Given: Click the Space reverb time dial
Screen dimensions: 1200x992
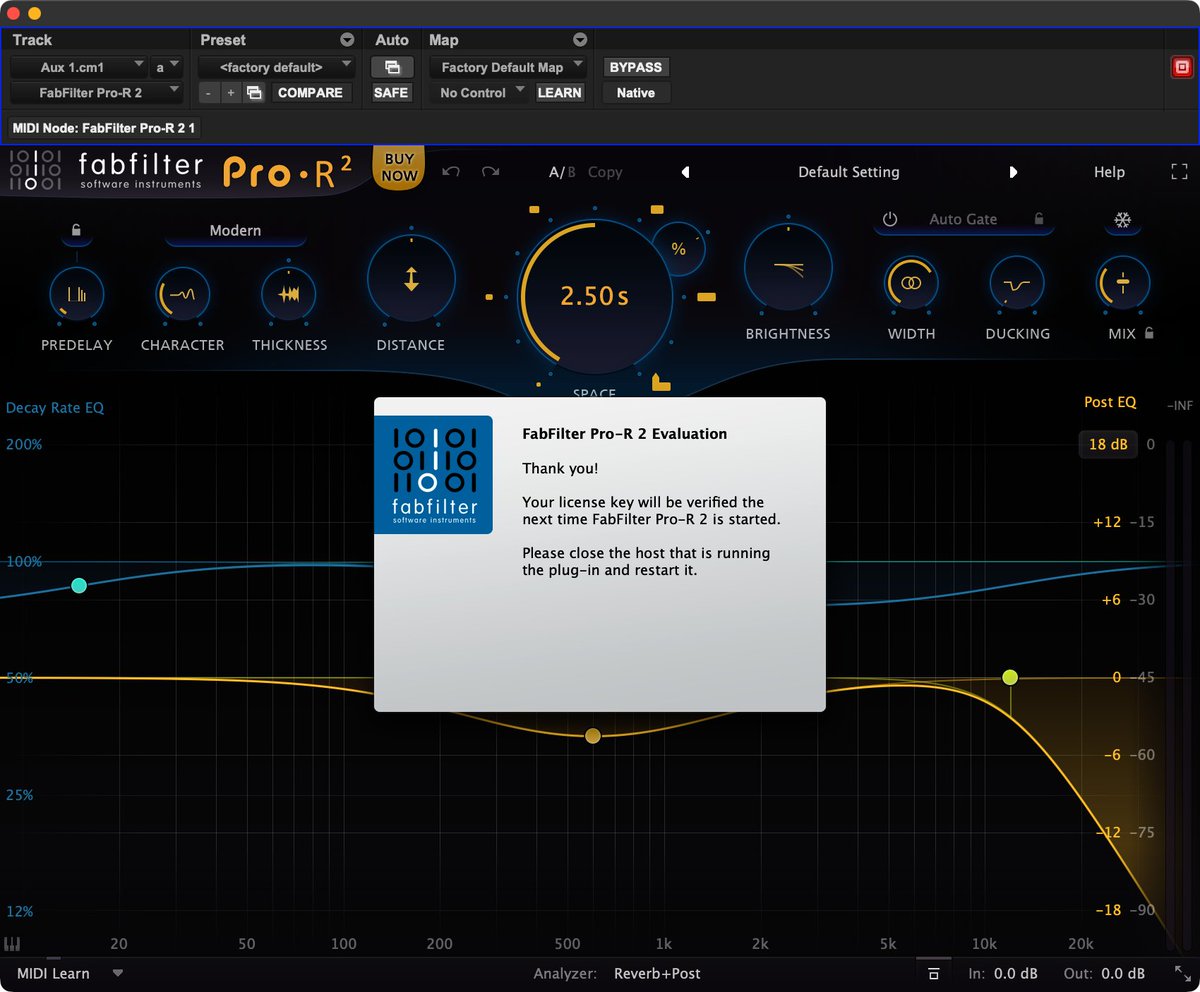Looking at the screenshot, I should coord(594,294).
